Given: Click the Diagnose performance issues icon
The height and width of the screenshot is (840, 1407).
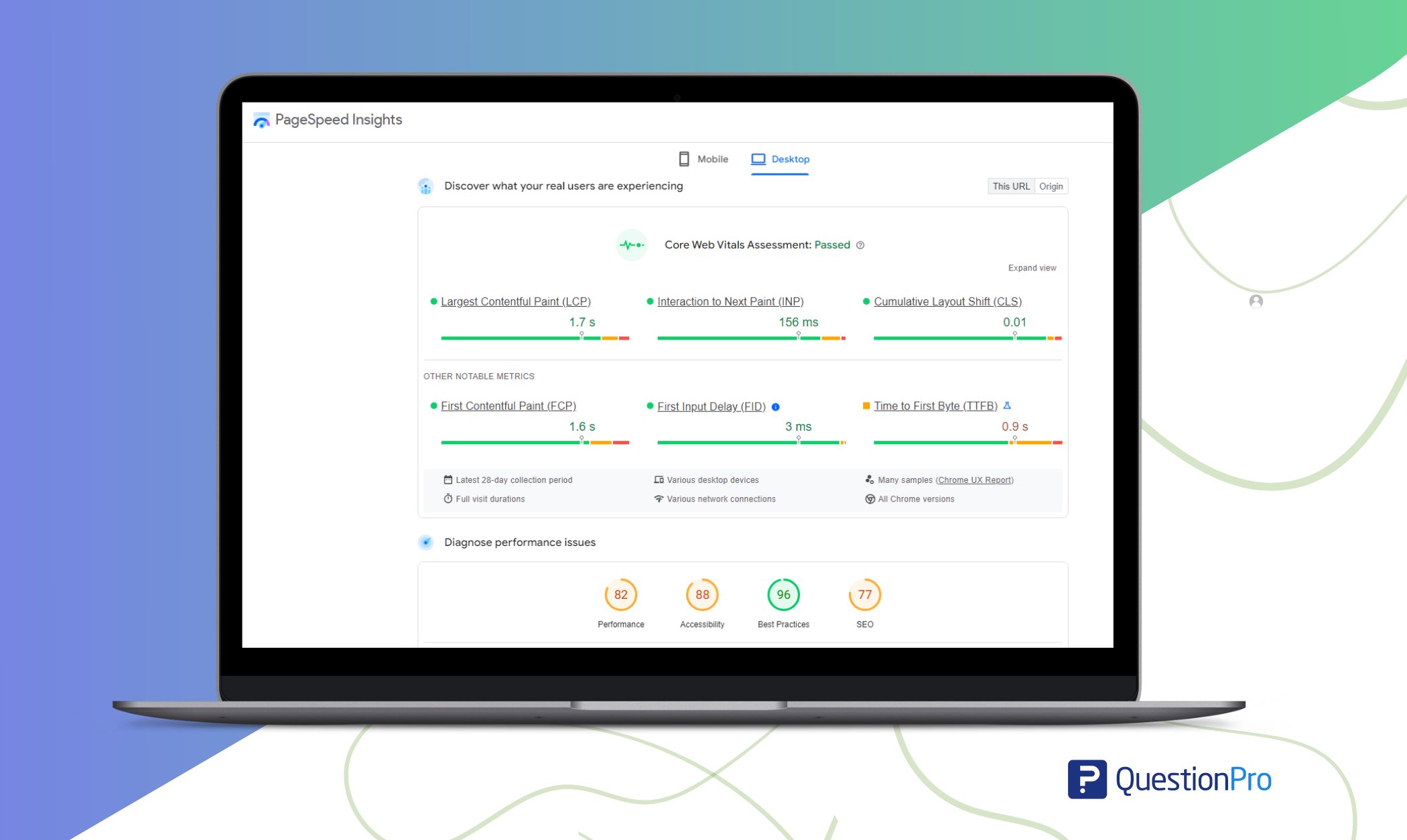Looking at the screenshot, I should (425, 543).
